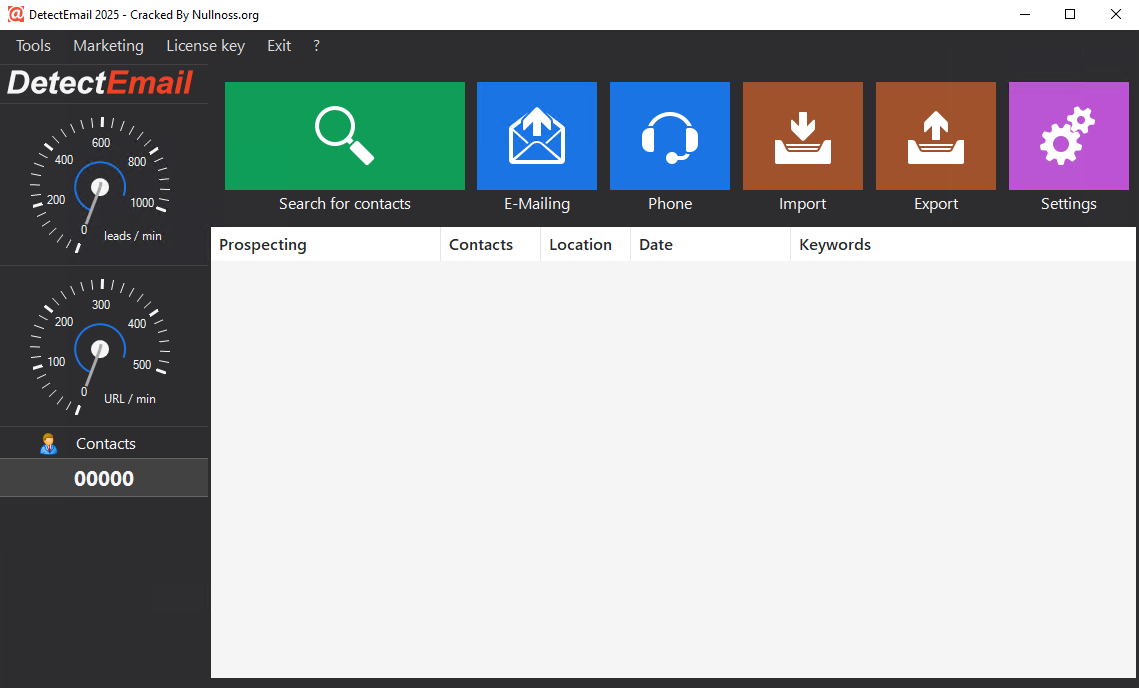Sort by the Contacts column header
The width and height of the screenshot is (1139, 688).
coord(490,245)
